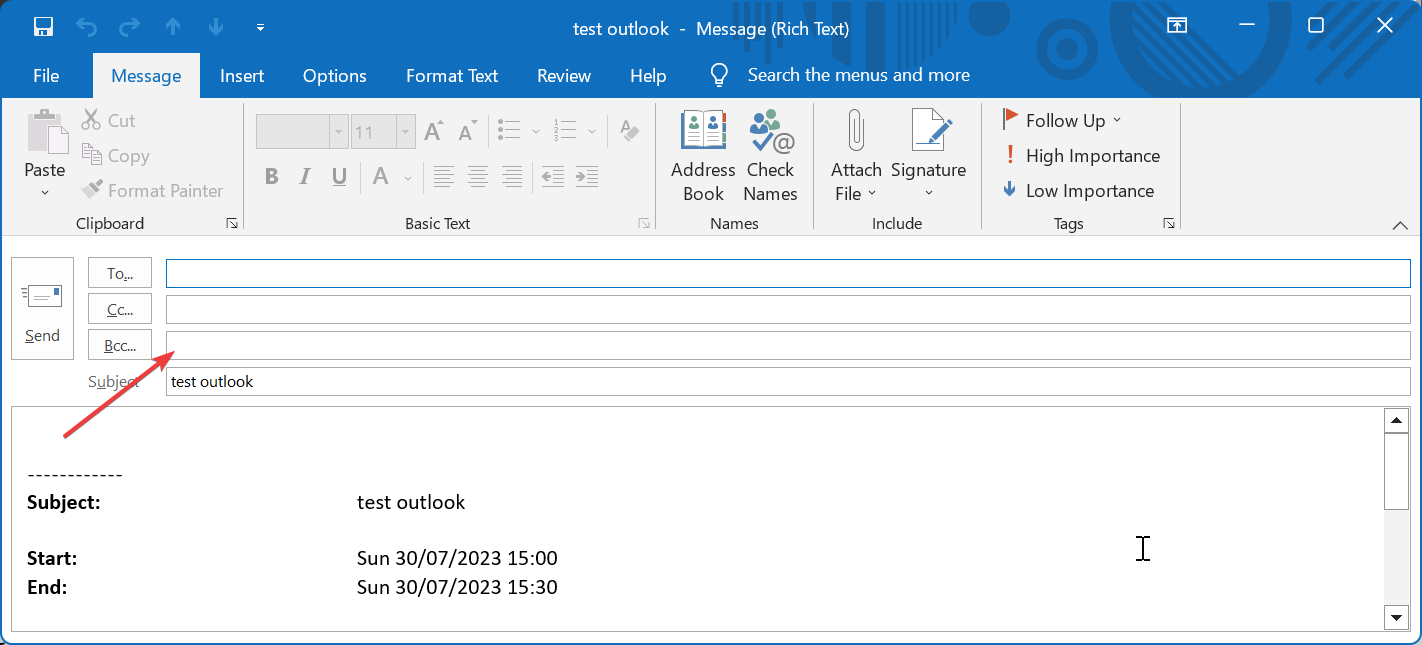The height and width of the screenshot is (645, 1422).
Task: Click the Format Painter brush
Action: click(x=92, y=191)
